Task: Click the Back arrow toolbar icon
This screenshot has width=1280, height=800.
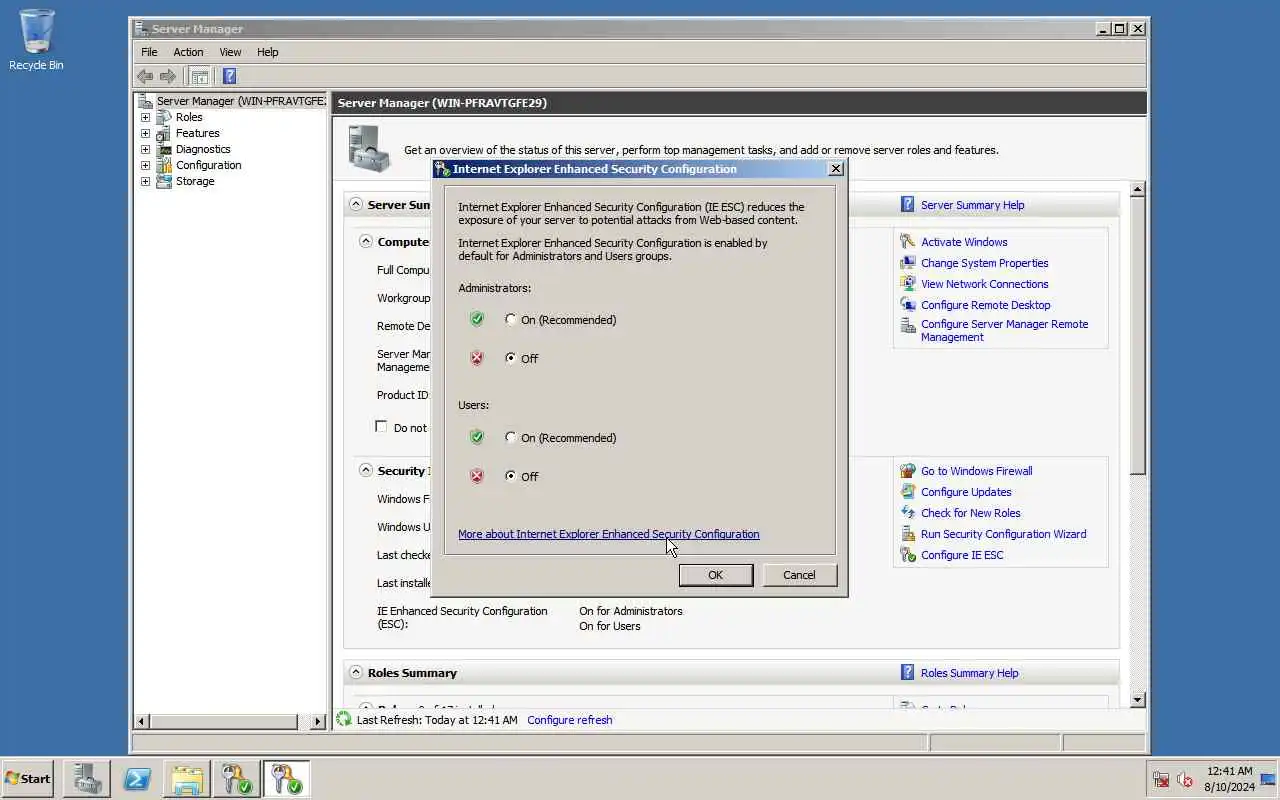Action: pos(145,76)
